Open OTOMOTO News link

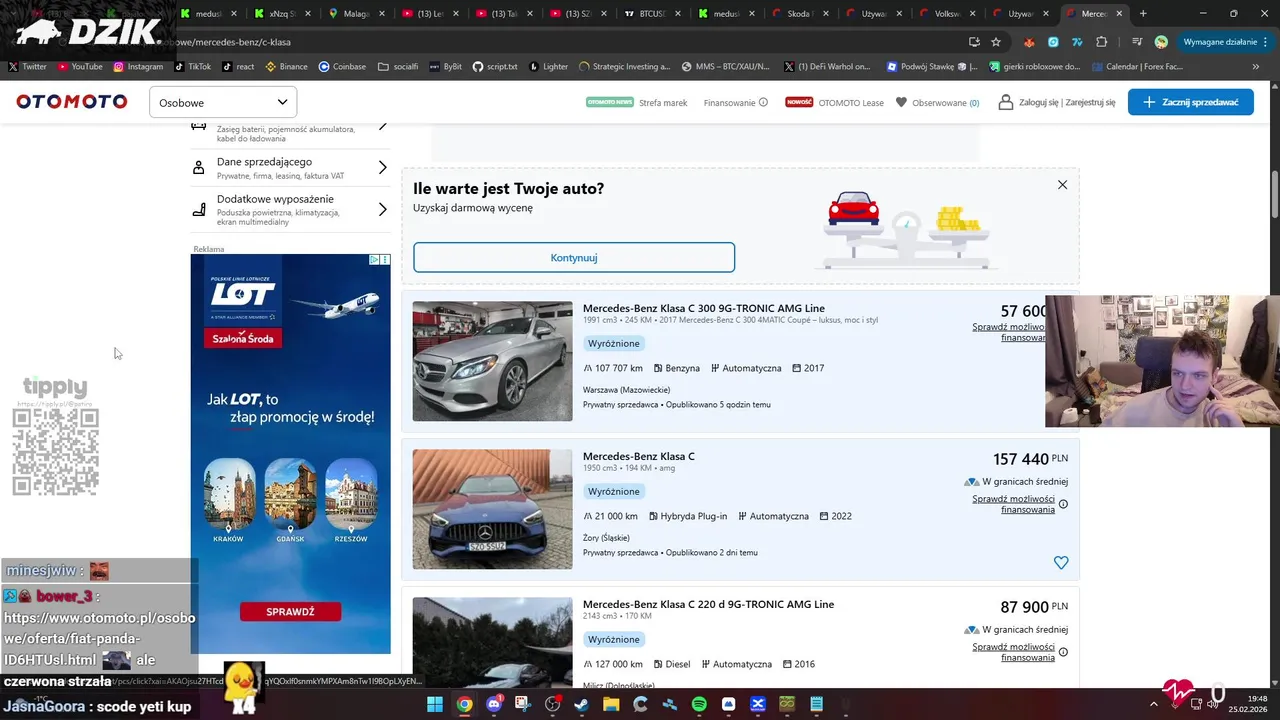click(610, 102)
